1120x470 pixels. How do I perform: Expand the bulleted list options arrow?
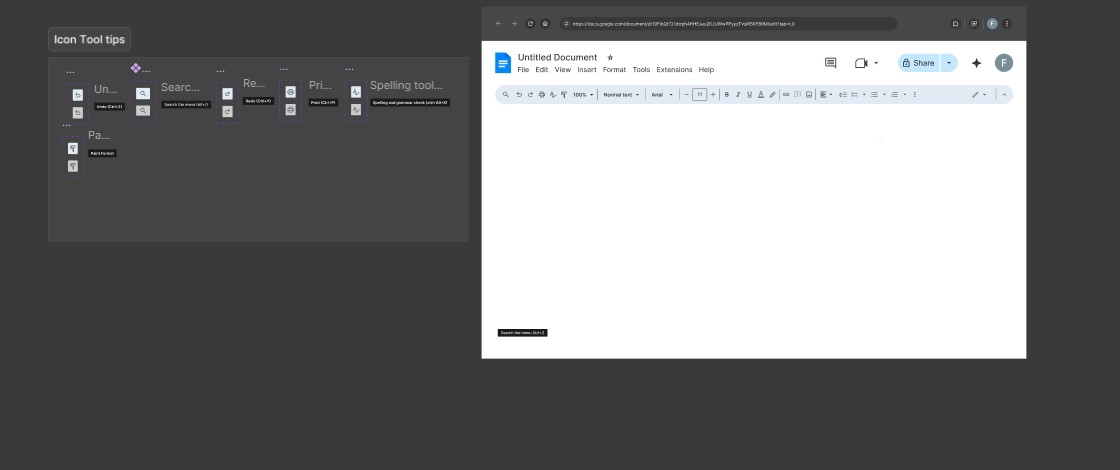pyautogui.click(x=884, y=94)
